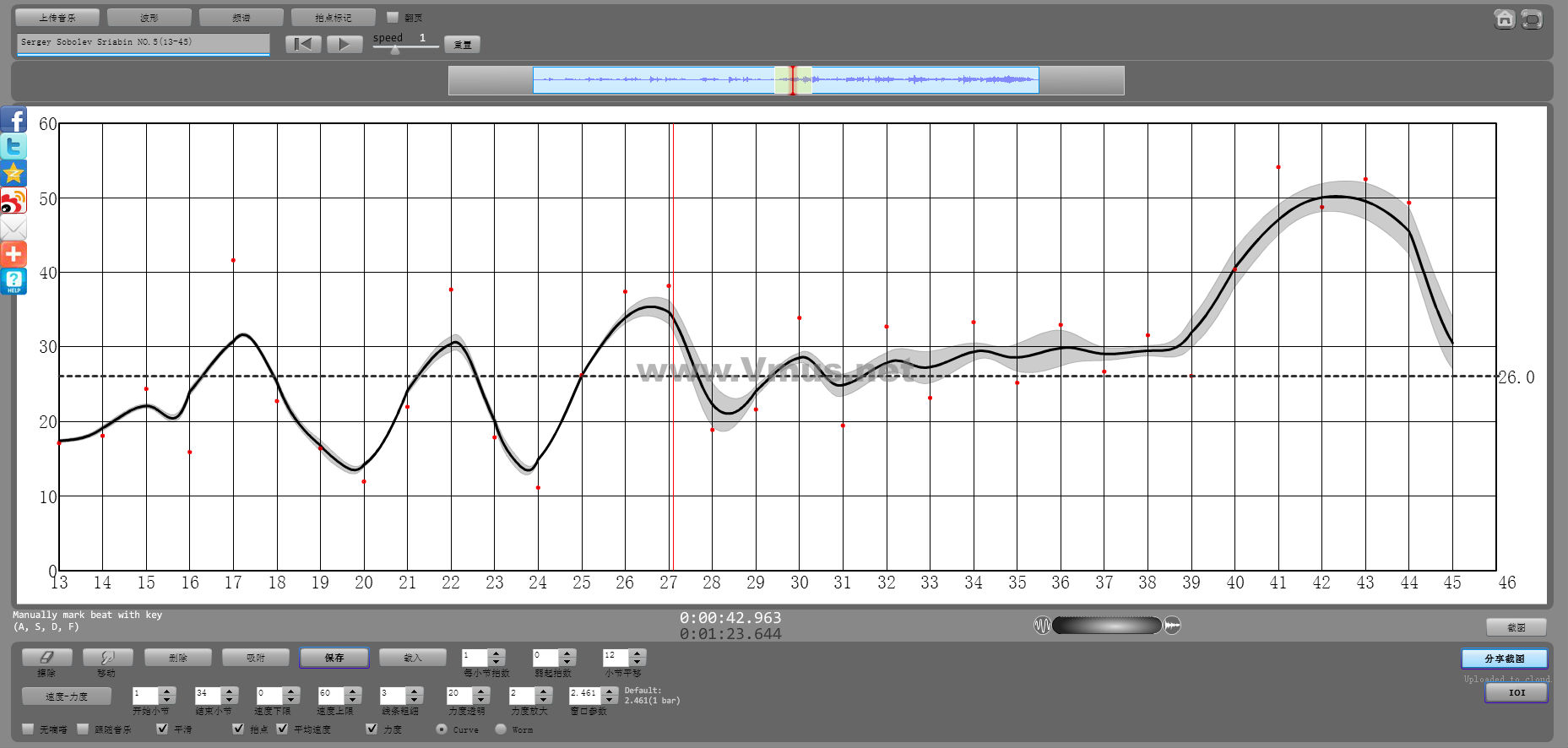Share to Weibo with the sidebar icon
The width and height of the screenshot is (1568, 748).
click(x=14, y=201)
